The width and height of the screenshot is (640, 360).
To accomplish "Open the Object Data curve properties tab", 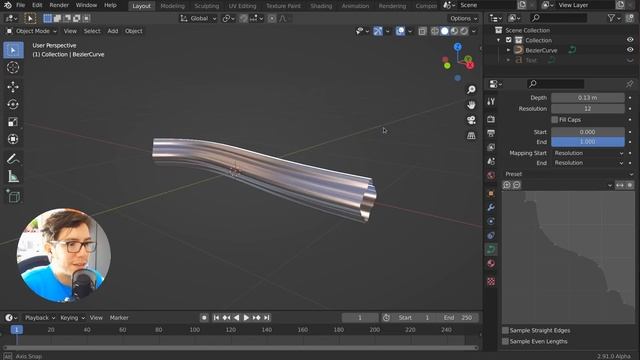I will tap(491, 249).
